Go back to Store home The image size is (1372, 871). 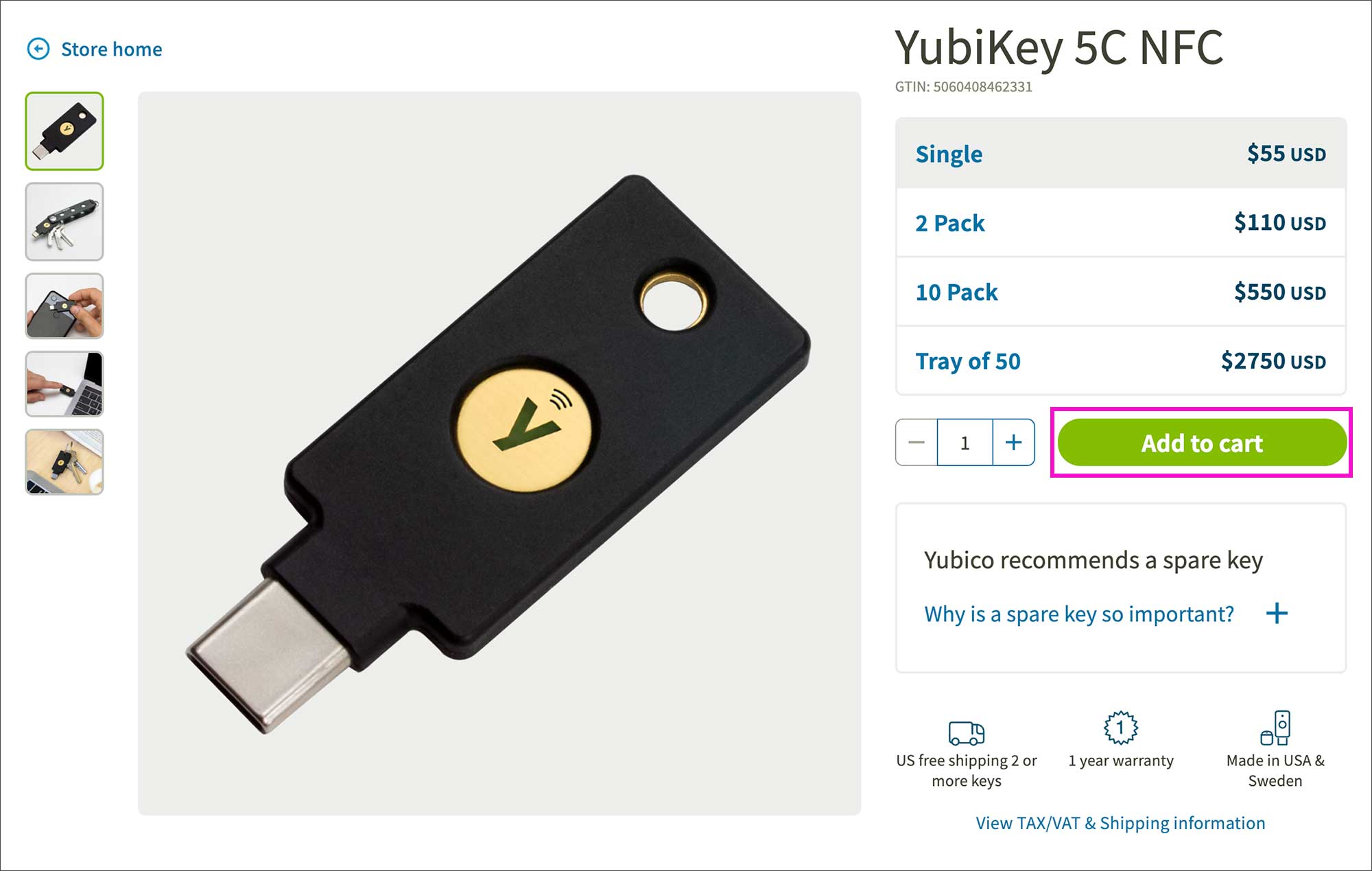pos(112,49)
